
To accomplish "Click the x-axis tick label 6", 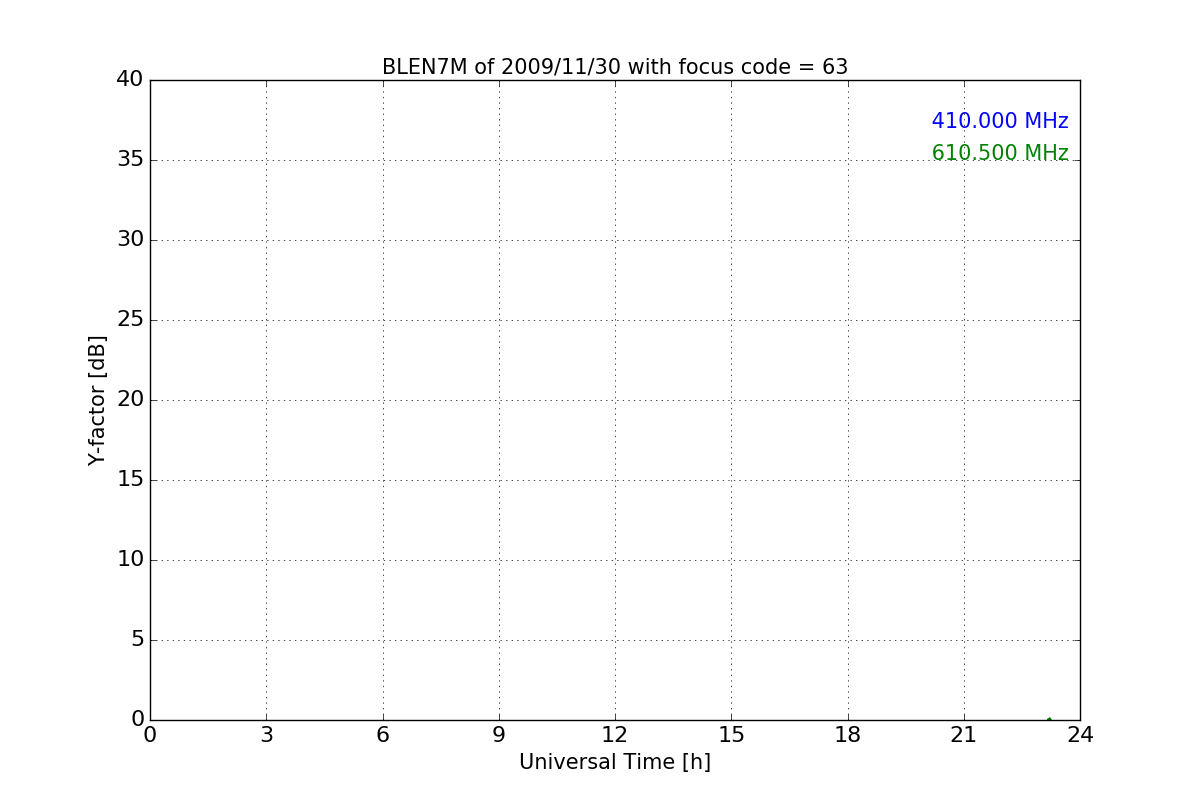I will pos(383,735).
